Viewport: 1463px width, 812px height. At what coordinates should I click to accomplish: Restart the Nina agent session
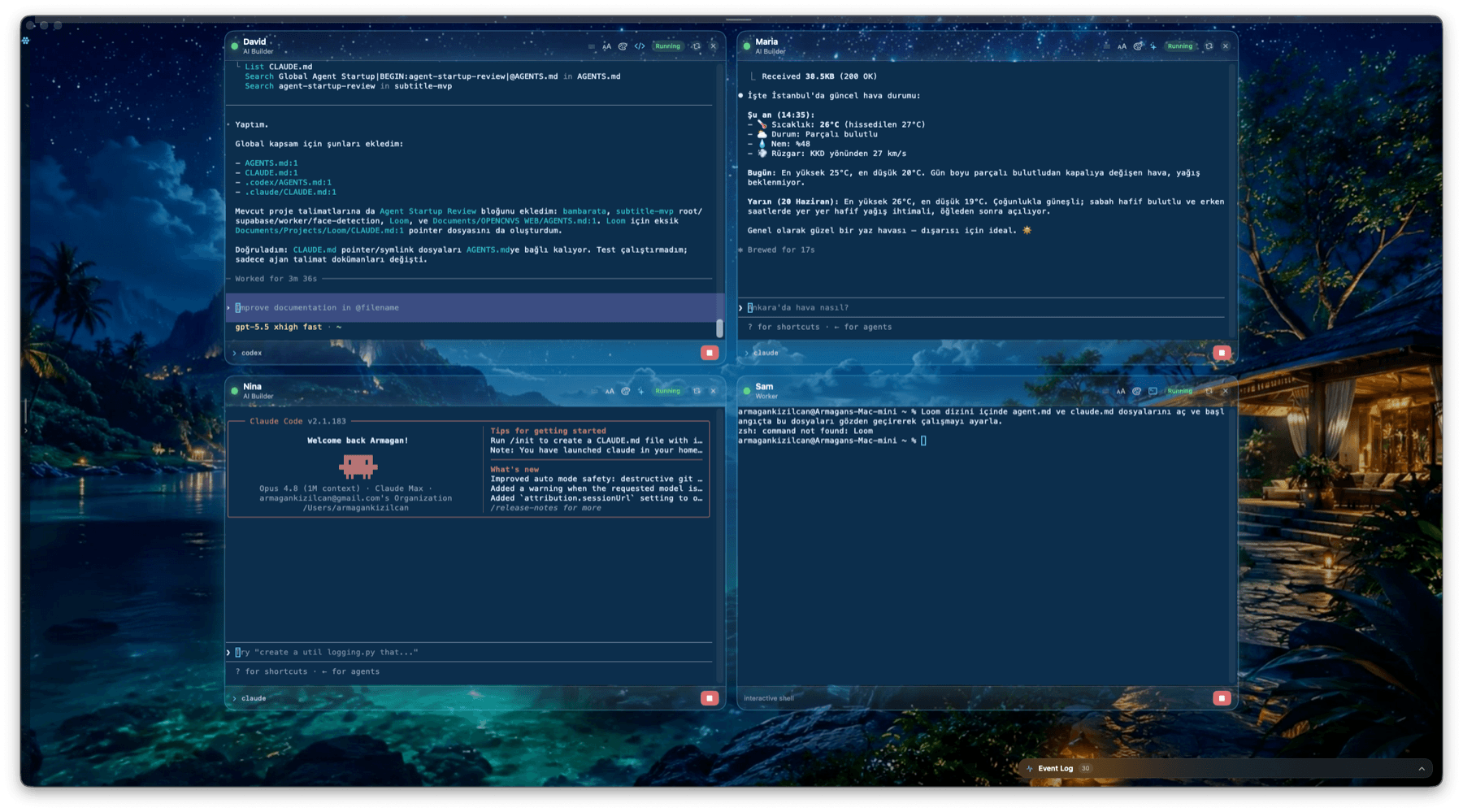[697, 391]
